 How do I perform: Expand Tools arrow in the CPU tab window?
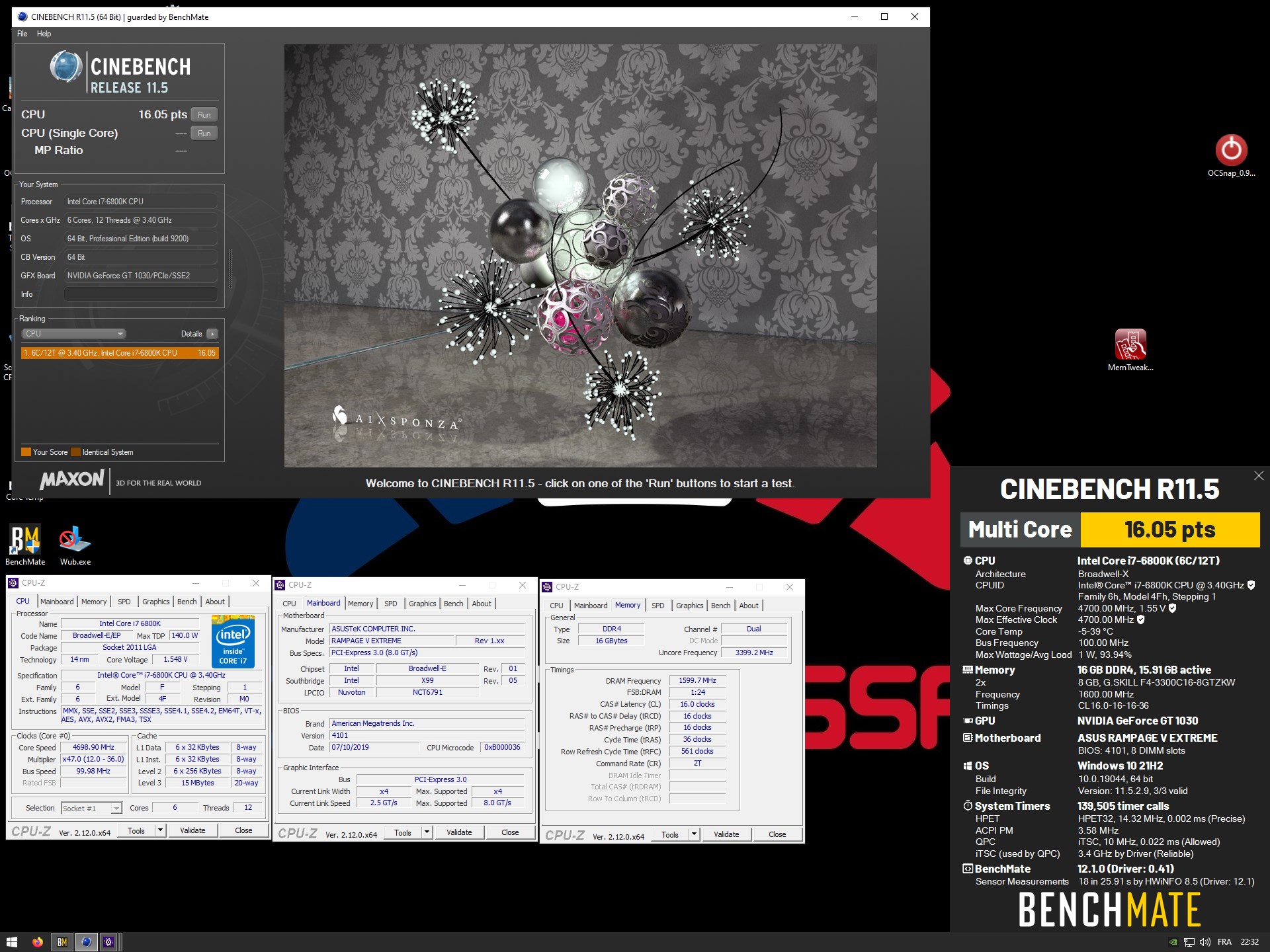pos(160,830)
